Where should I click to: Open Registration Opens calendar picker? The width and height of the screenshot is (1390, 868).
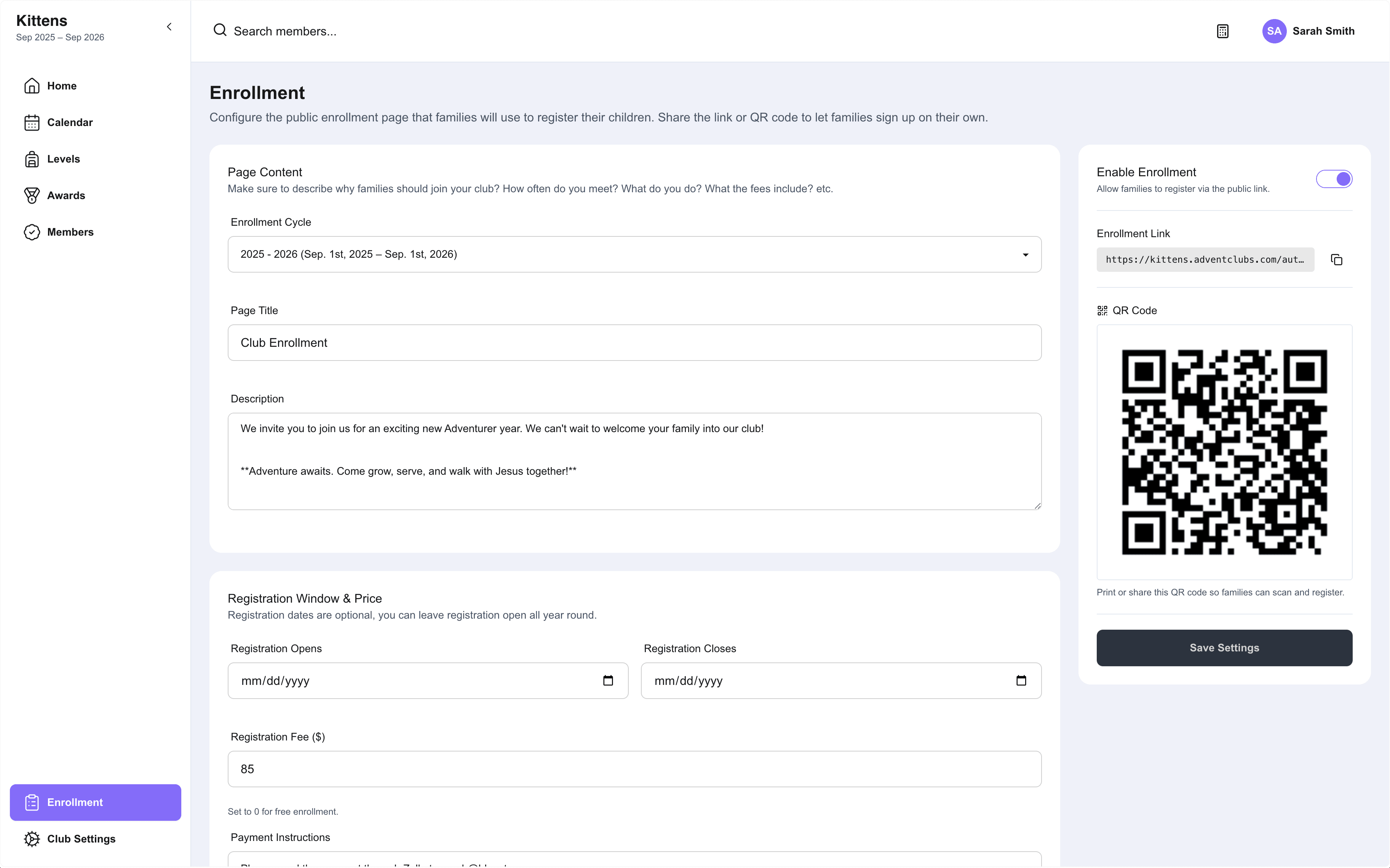pyautogui.click(x=608, y=680)
